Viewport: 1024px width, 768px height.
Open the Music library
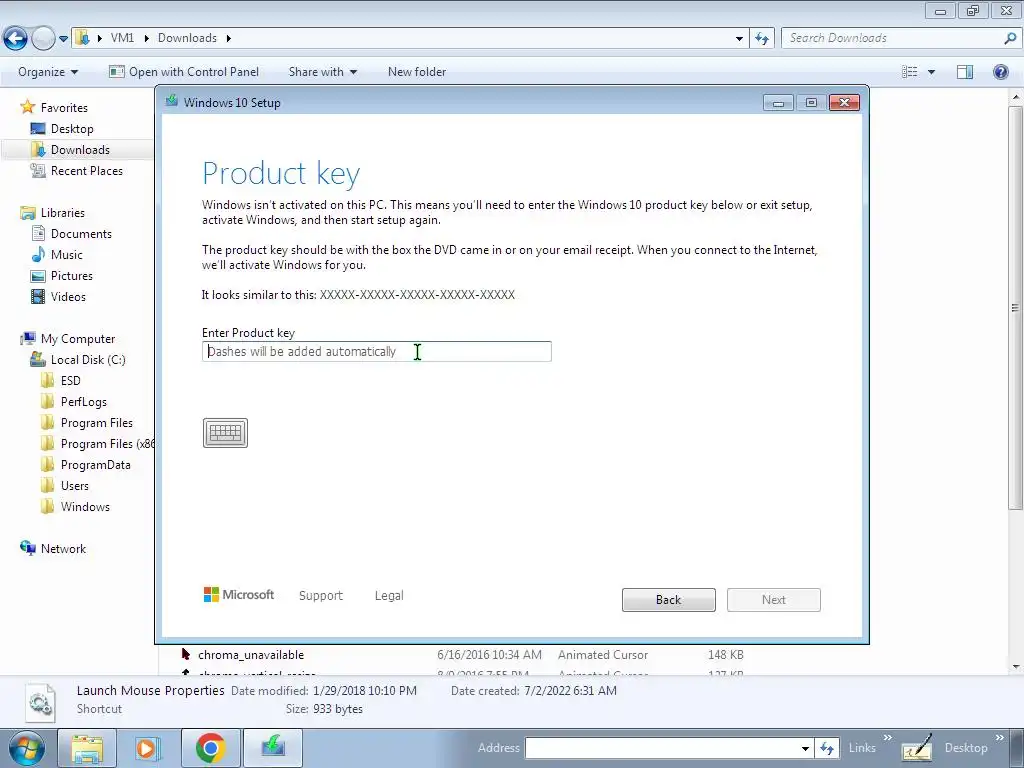tap(67, 255)
